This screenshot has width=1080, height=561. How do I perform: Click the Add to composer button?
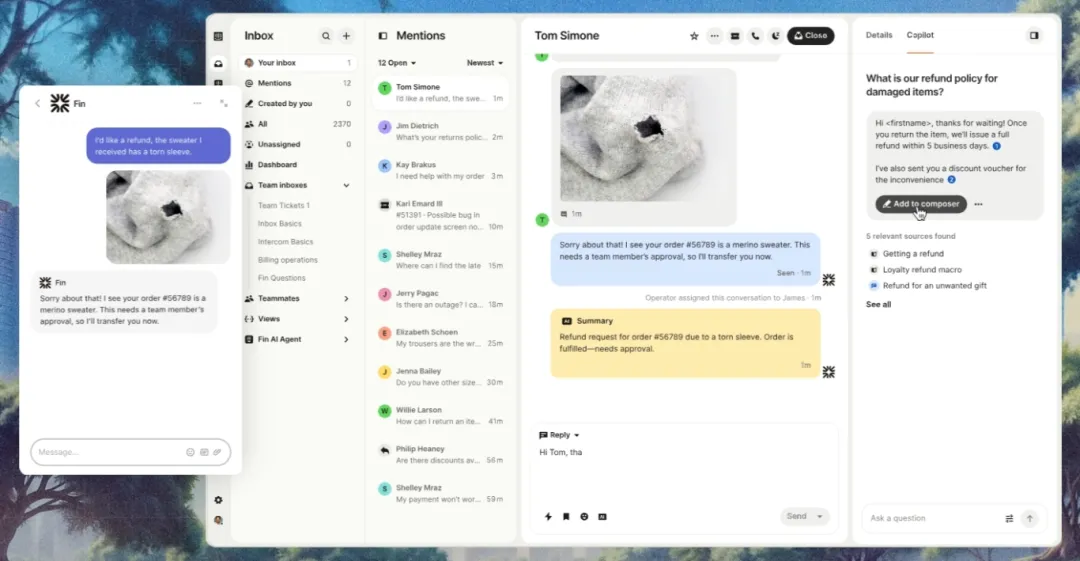(920, 204)
